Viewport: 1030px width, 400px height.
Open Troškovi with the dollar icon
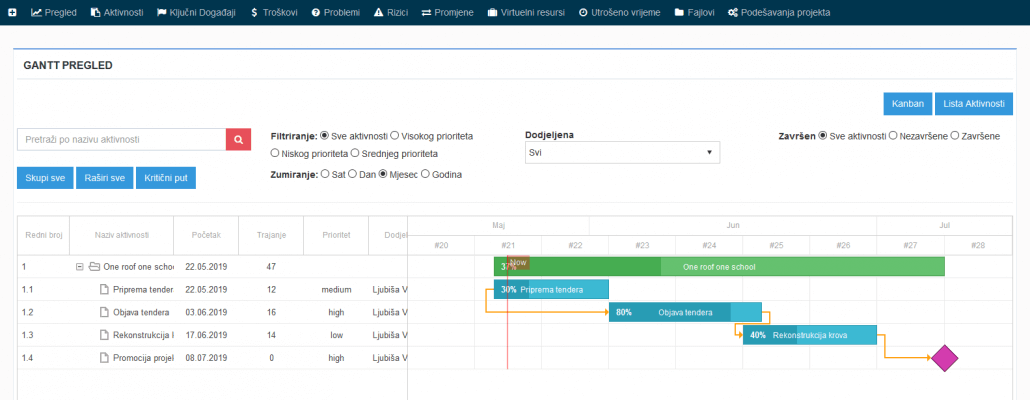[x=274, y=12]
